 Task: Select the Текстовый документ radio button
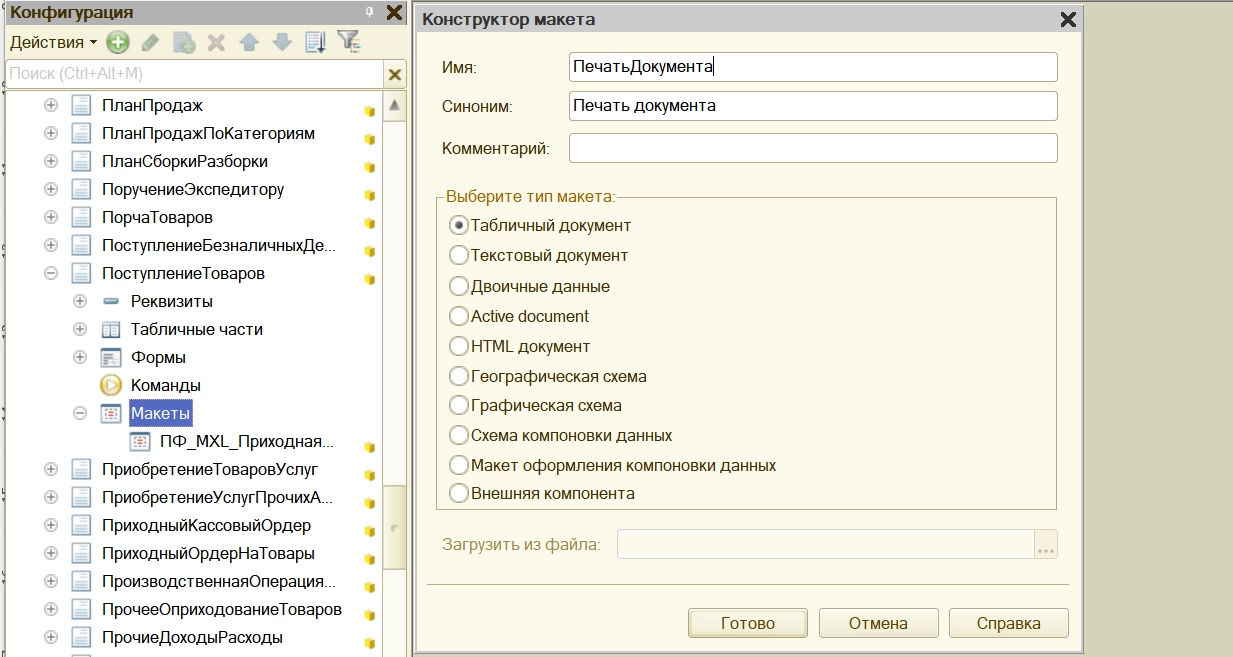pos(459,256)
